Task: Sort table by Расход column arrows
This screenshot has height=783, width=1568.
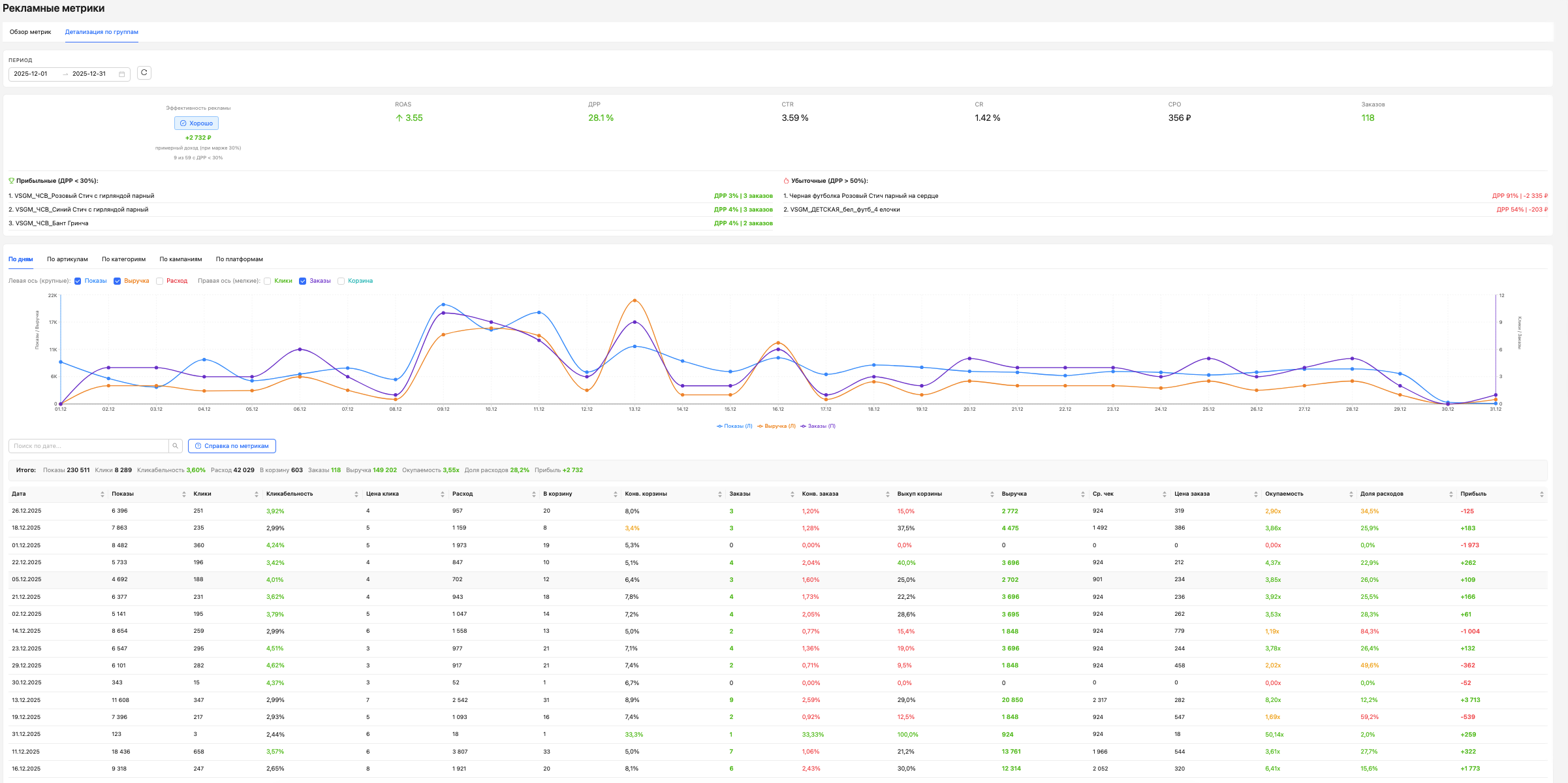Action: (534, 494)
